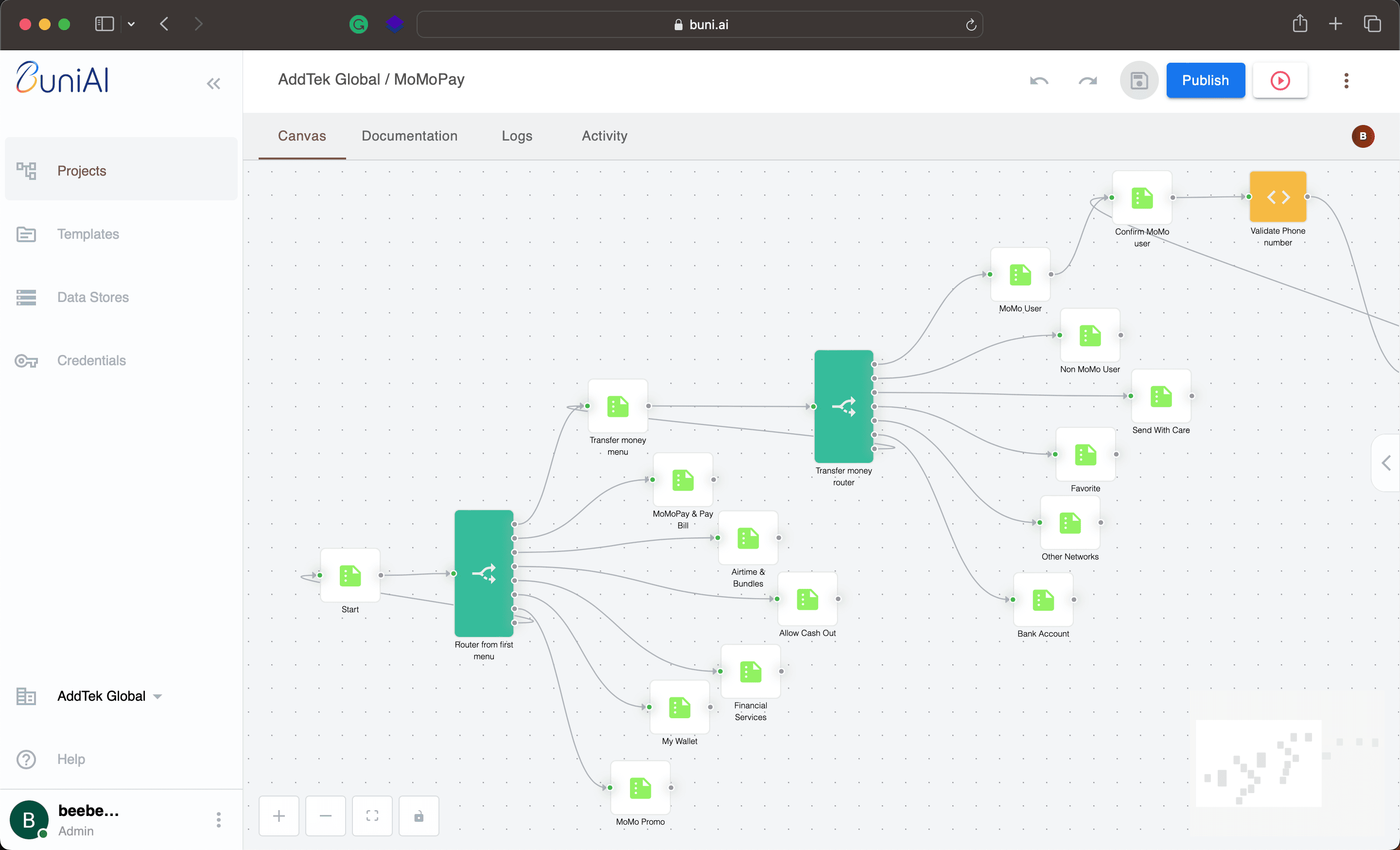The image size is (1400, 850).
Task: Switch to the Canvas tab
Action: 302,136
